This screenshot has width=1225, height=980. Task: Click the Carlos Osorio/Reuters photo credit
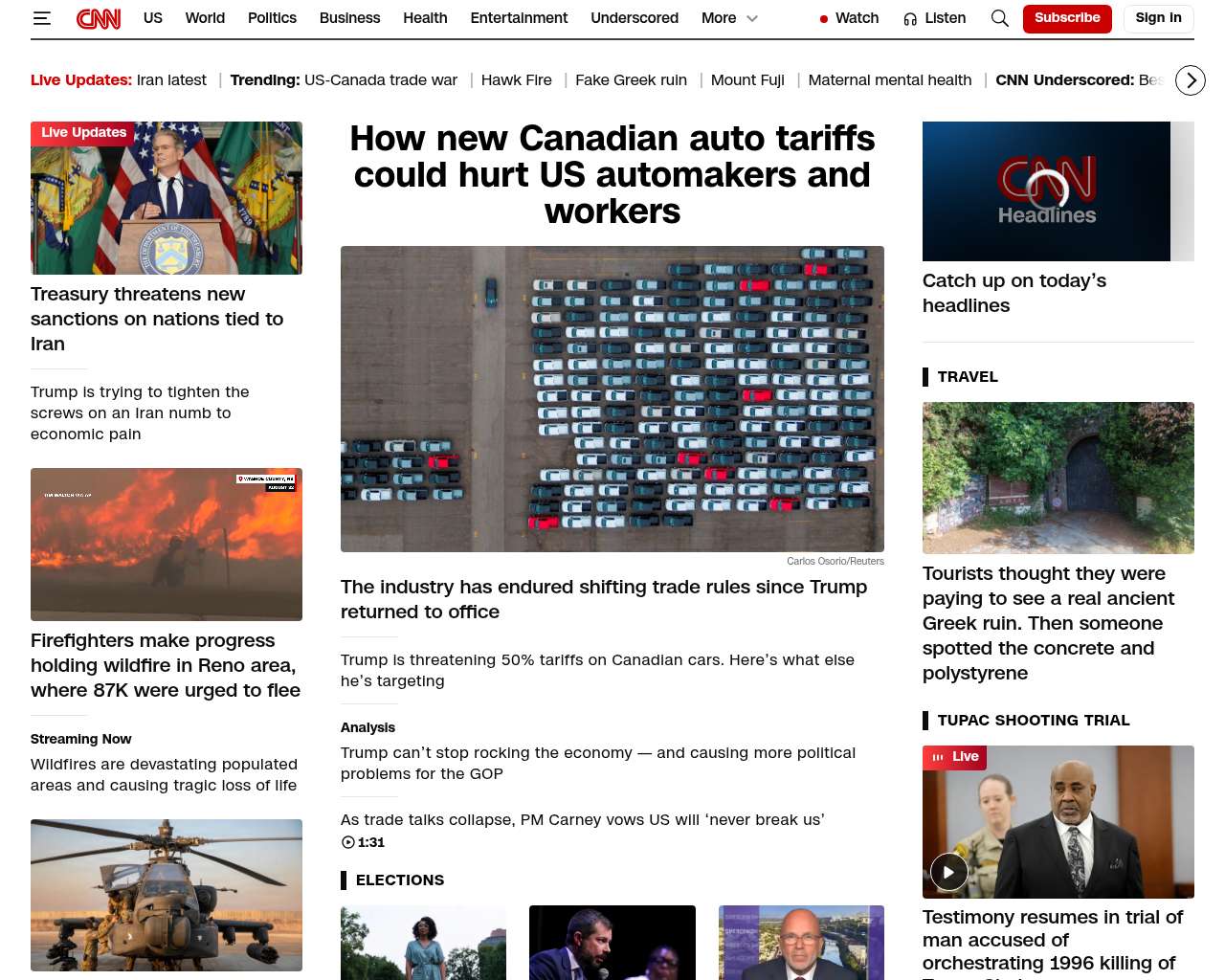[x=835, y=562]
